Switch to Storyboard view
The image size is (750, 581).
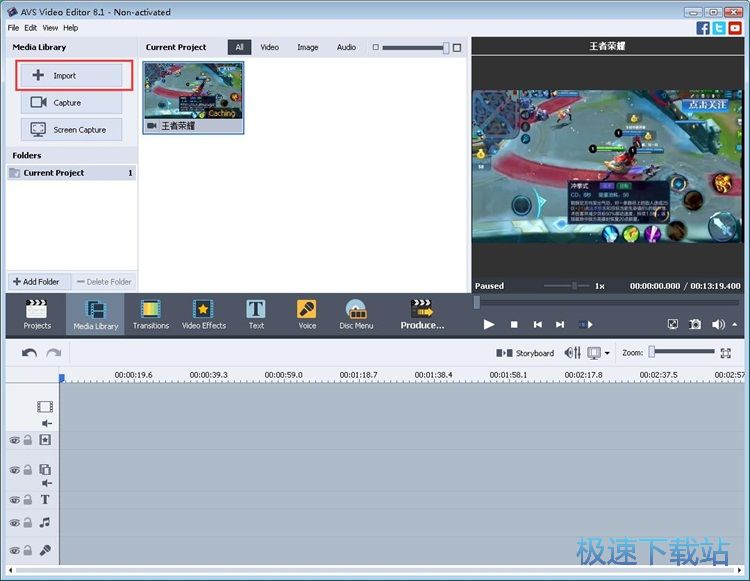click(x=525, y=353)
